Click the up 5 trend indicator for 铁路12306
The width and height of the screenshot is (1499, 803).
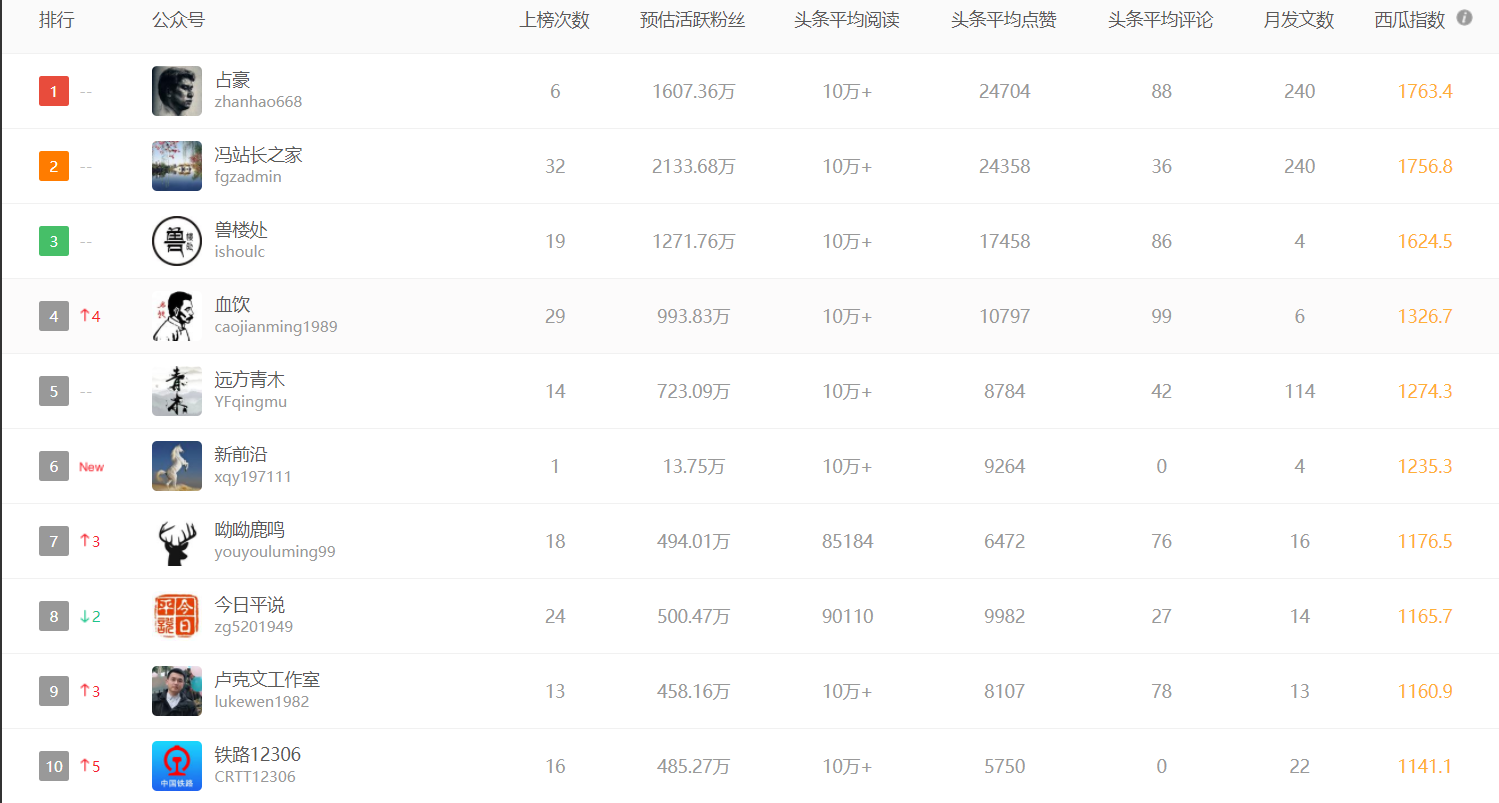90,766
